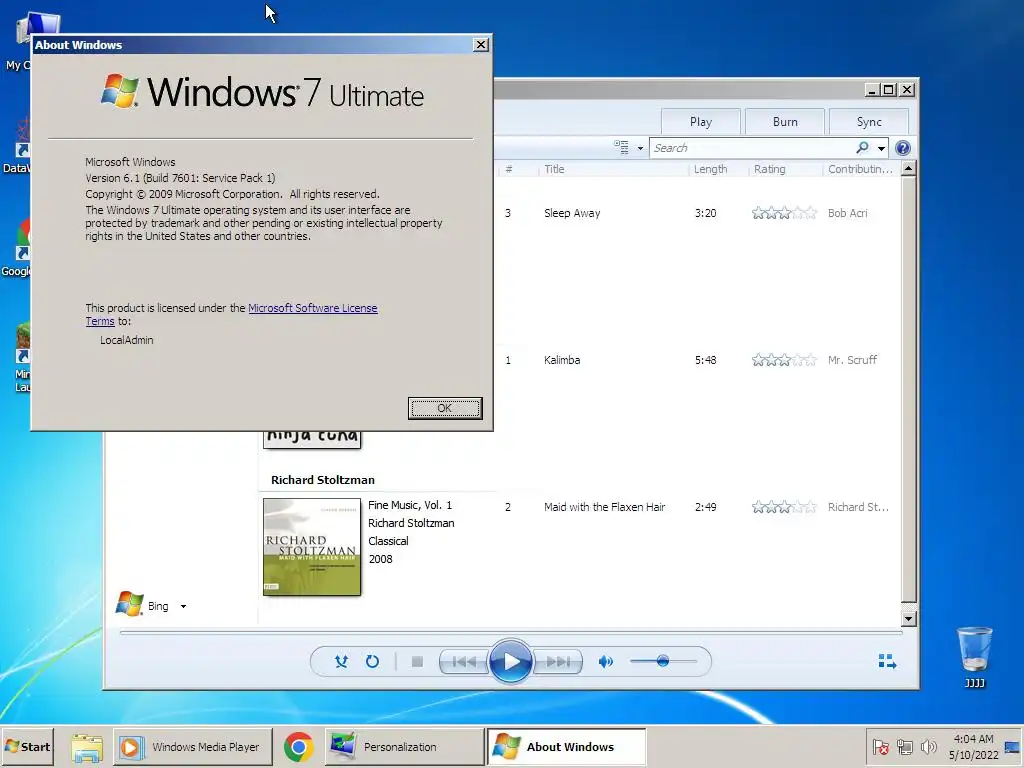Open the Play tab

[701, 121]
